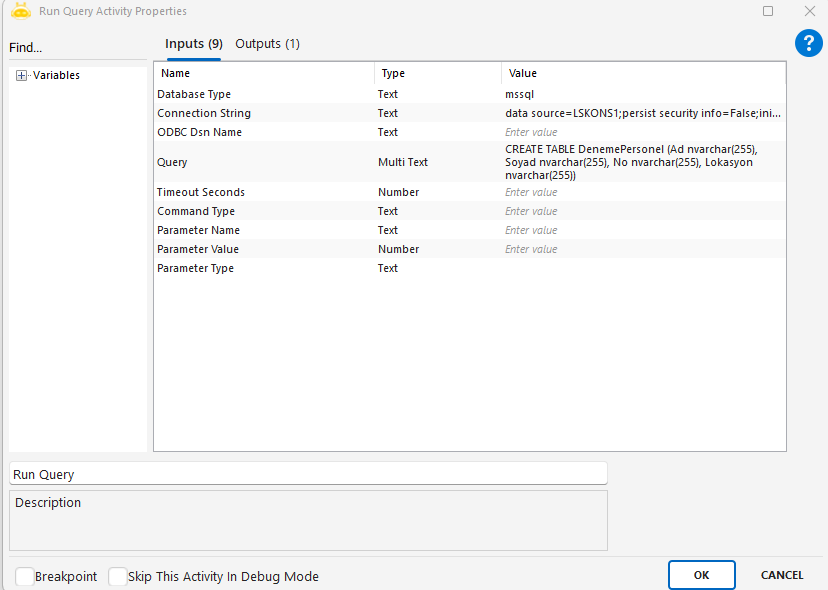Click the Timeout Seconds value field
This screenshot has width=828, height=590.
[642, 192]
